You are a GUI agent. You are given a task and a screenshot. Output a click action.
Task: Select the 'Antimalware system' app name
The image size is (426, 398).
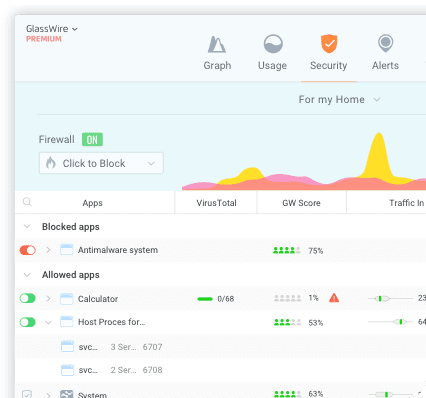pyautogui.click(x=118, y=250)
